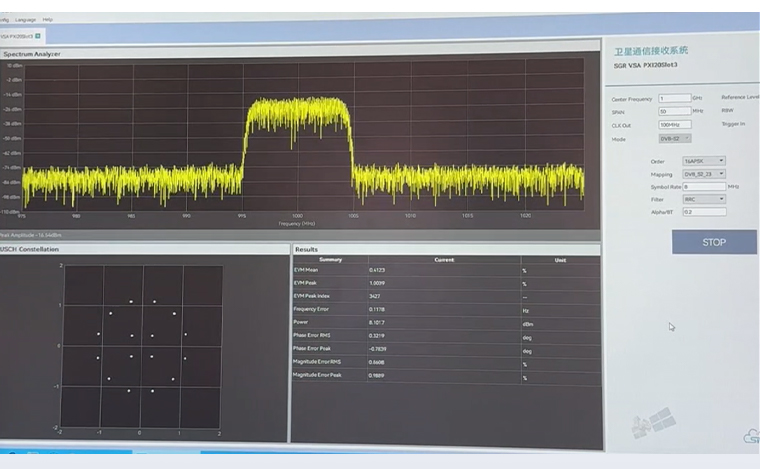Select the Phase Error RMS row label
Viewport: 760px width, 469px height.
(x=312, y=335)
